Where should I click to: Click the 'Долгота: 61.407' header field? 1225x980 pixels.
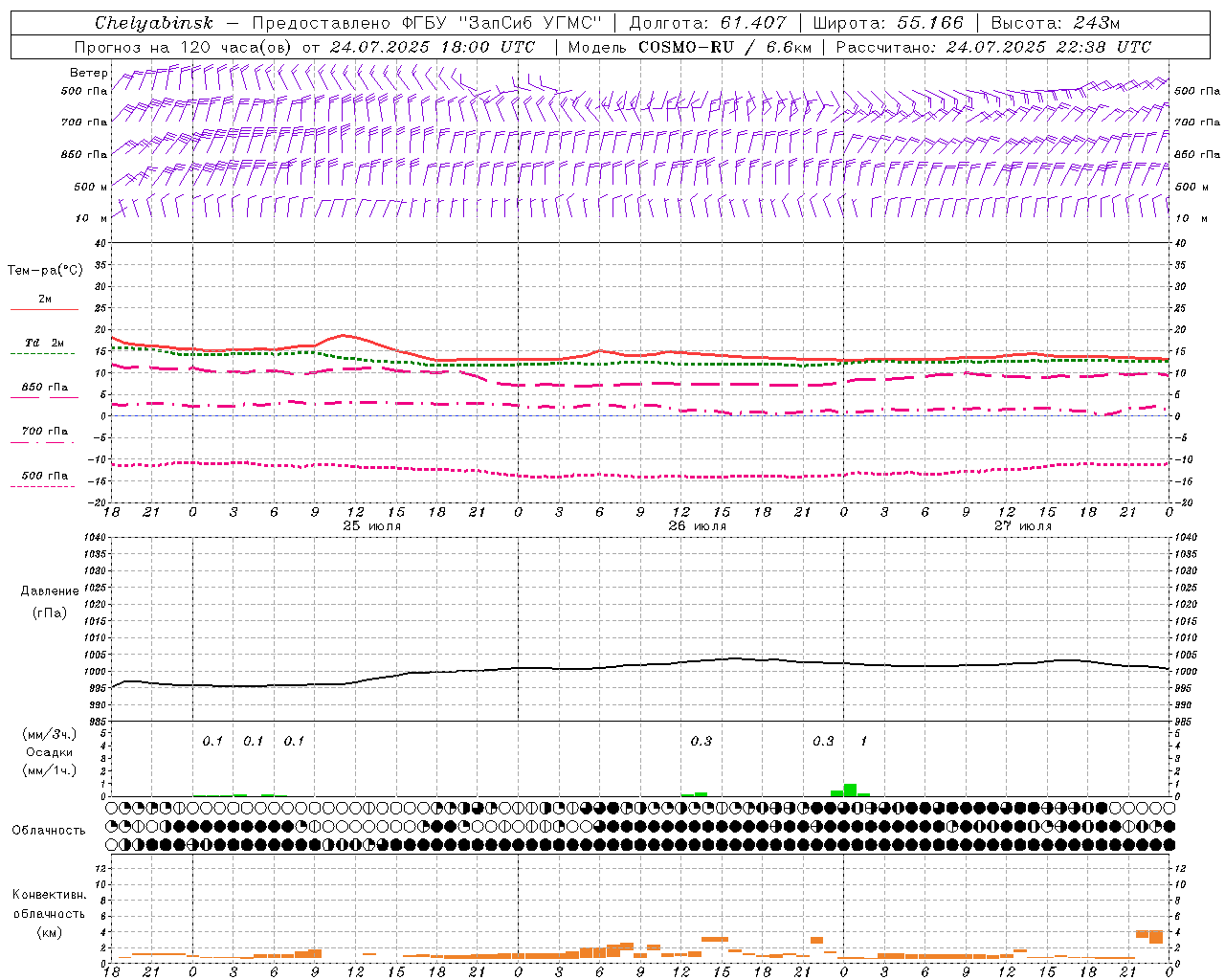(x=707, y=23)
